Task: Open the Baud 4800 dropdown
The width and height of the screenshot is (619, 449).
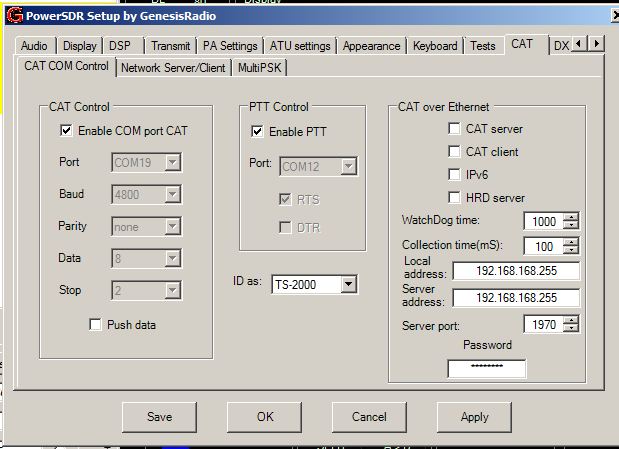Action: (173, 194)
